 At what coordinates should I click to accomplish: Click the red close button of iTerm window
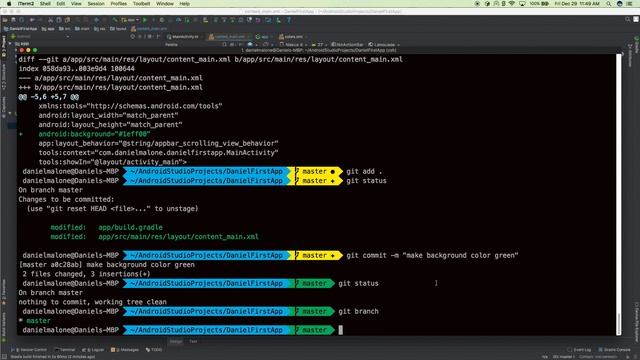pyautogui.click(x=22, y=50)
